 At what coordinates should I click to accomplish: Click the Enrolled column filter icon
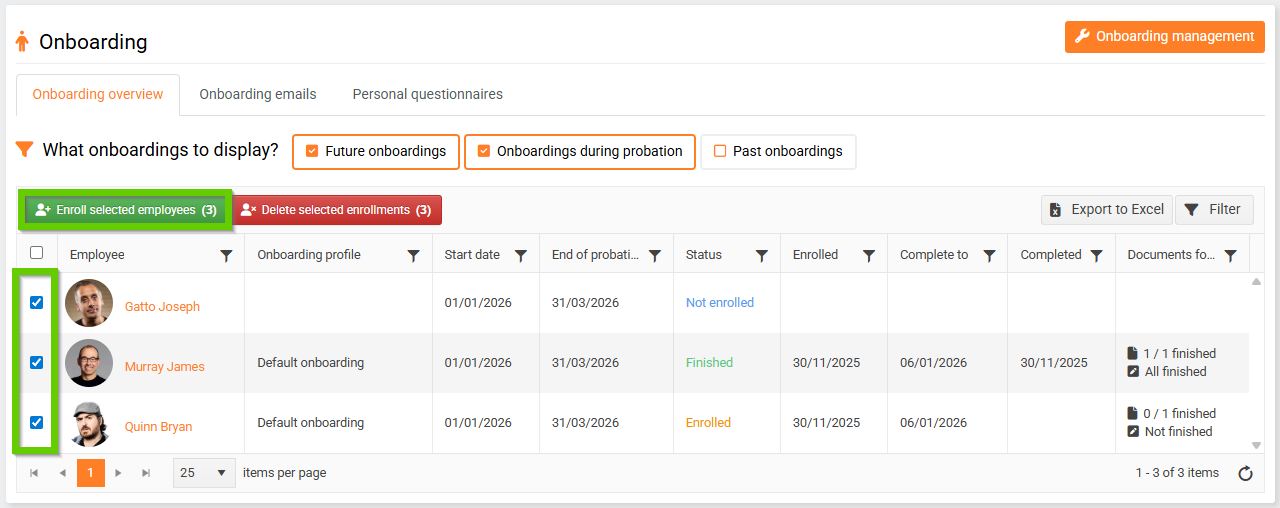click(868, 256)
